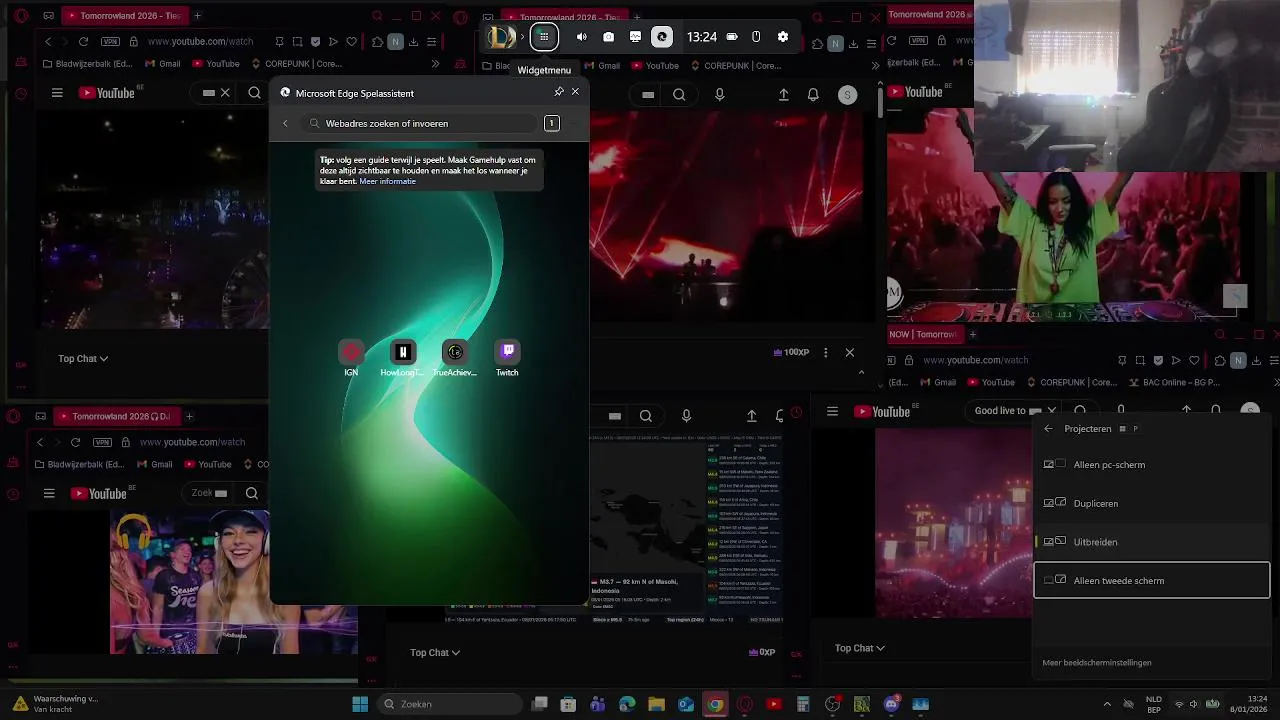The image size is (1280, 720).
Task: Add new tab in top-left browser window
Action: (x=197, y=16)
